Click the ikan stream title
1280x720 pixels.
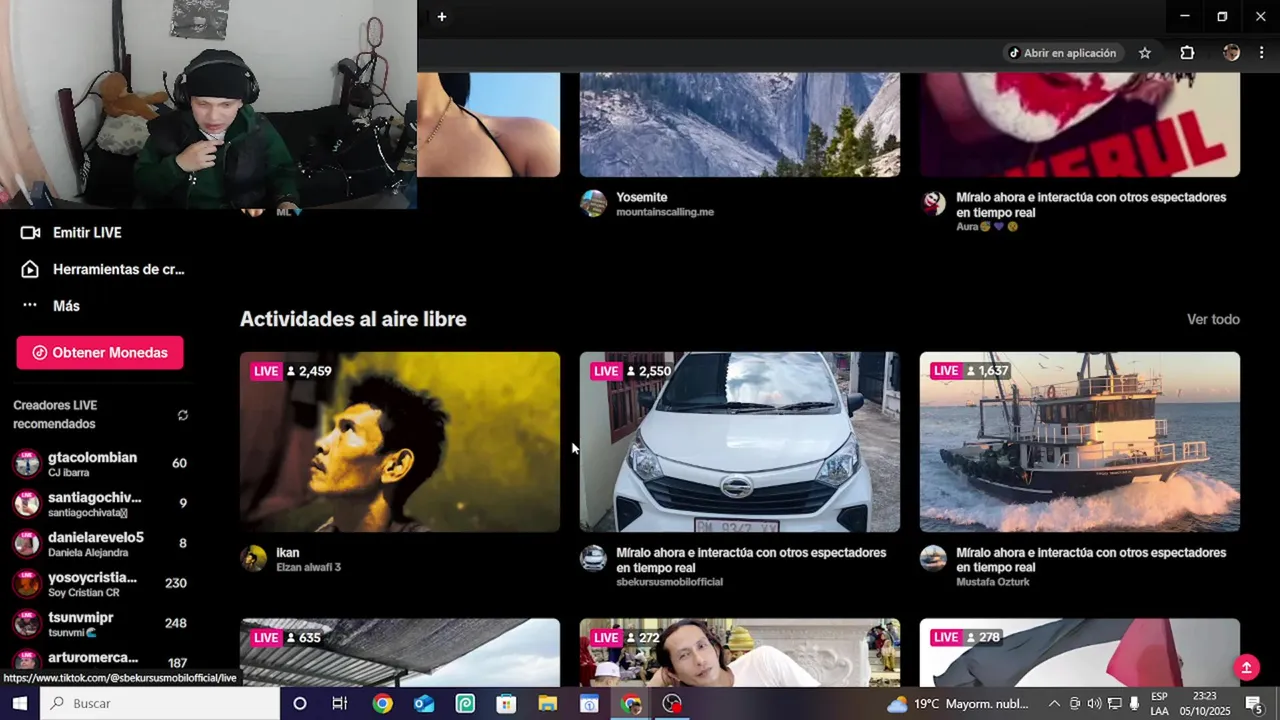(288, 552)
